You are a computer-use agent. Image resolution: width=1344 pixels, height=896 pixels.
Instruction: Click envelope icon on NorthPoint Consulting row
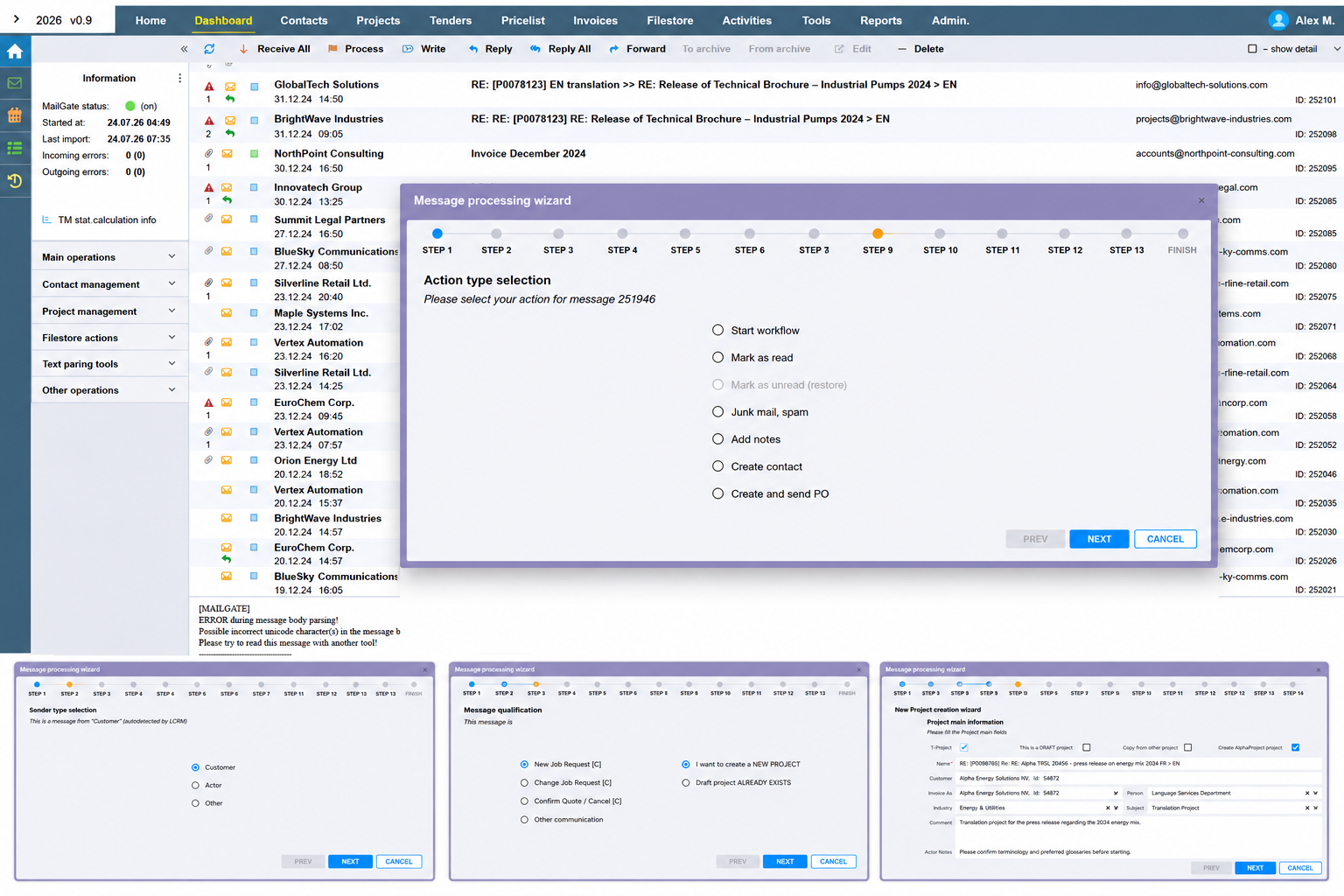(x=227, y=153)
